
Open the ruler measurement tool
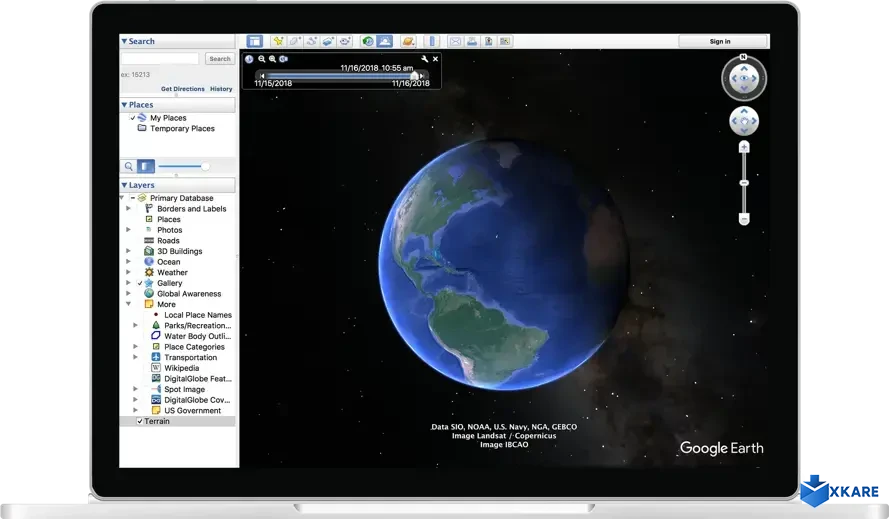coord(432,41)
